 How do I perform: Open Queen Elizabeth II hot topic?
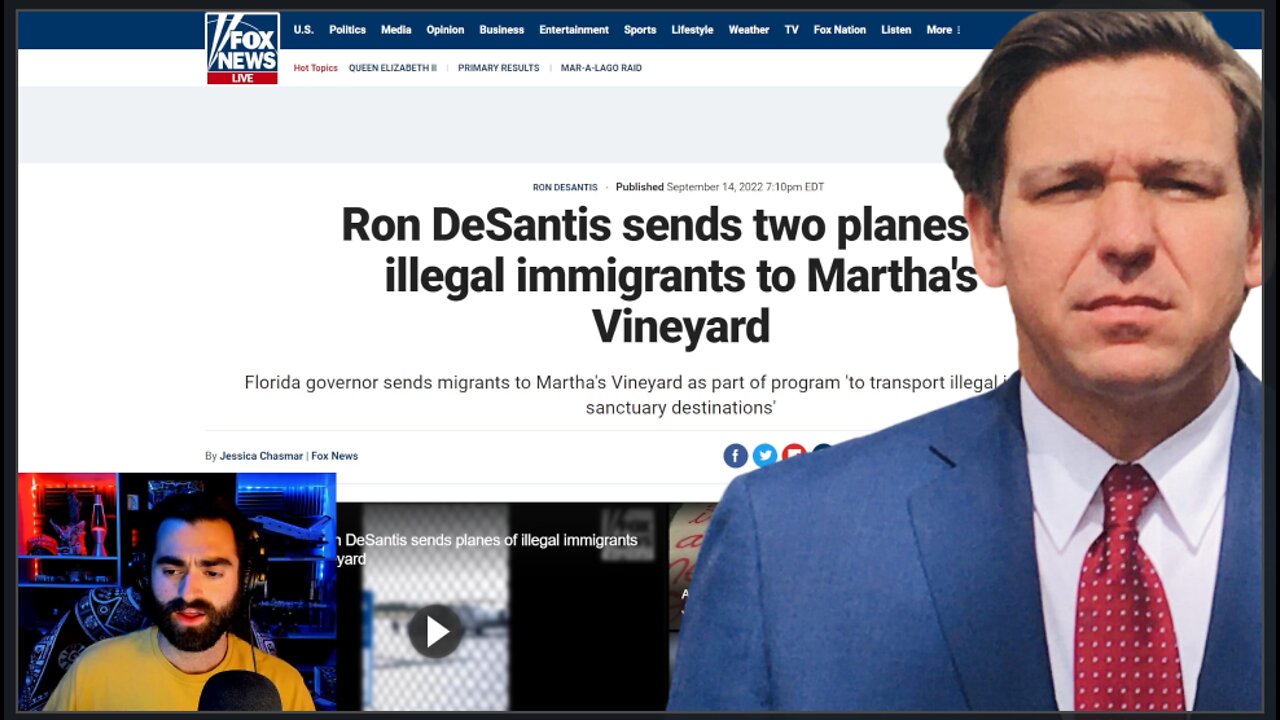click(x=393, y=68)
